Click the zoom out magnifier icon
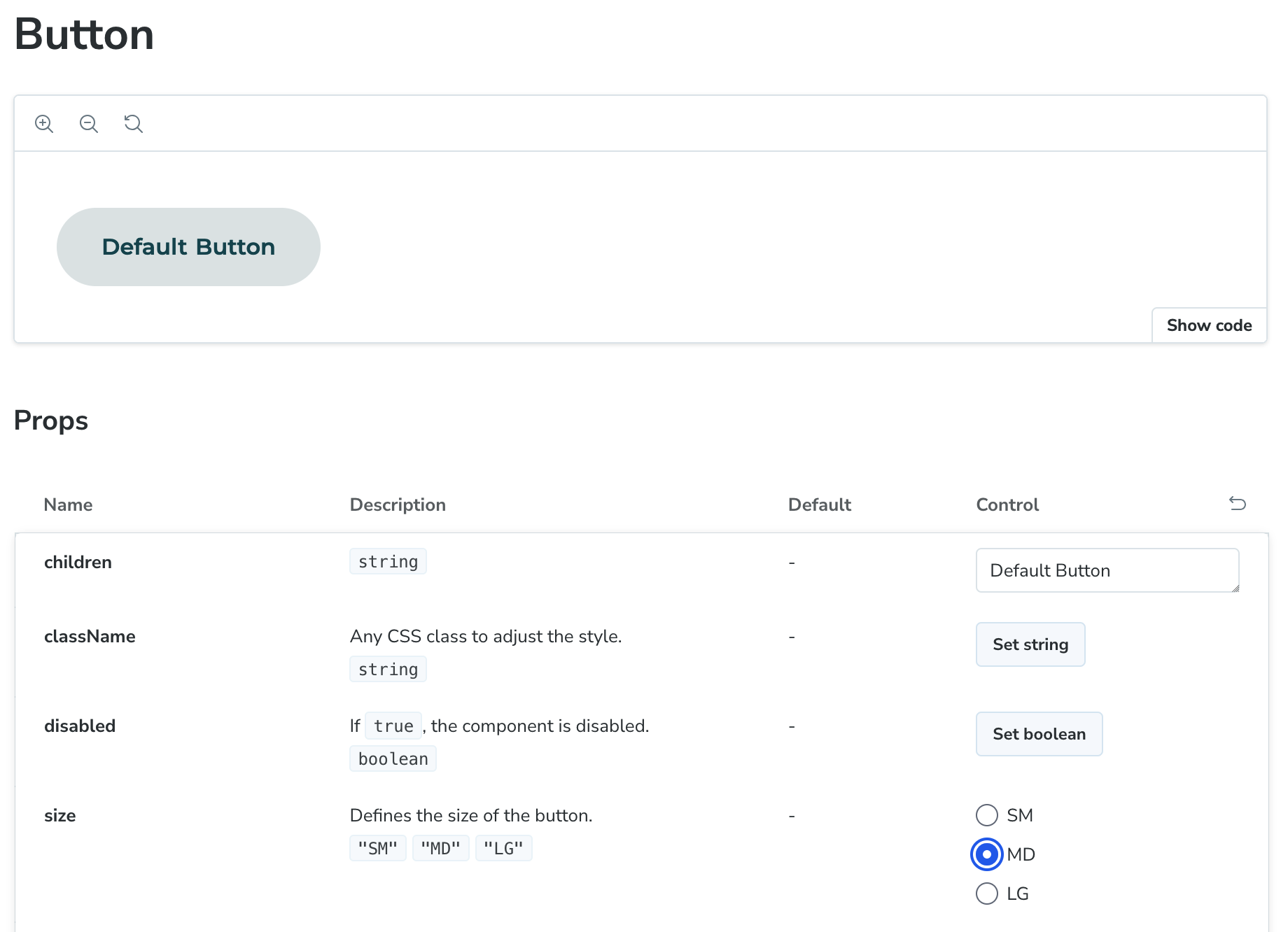Viewport: 1288px width, 932px height. coord(89,124)
